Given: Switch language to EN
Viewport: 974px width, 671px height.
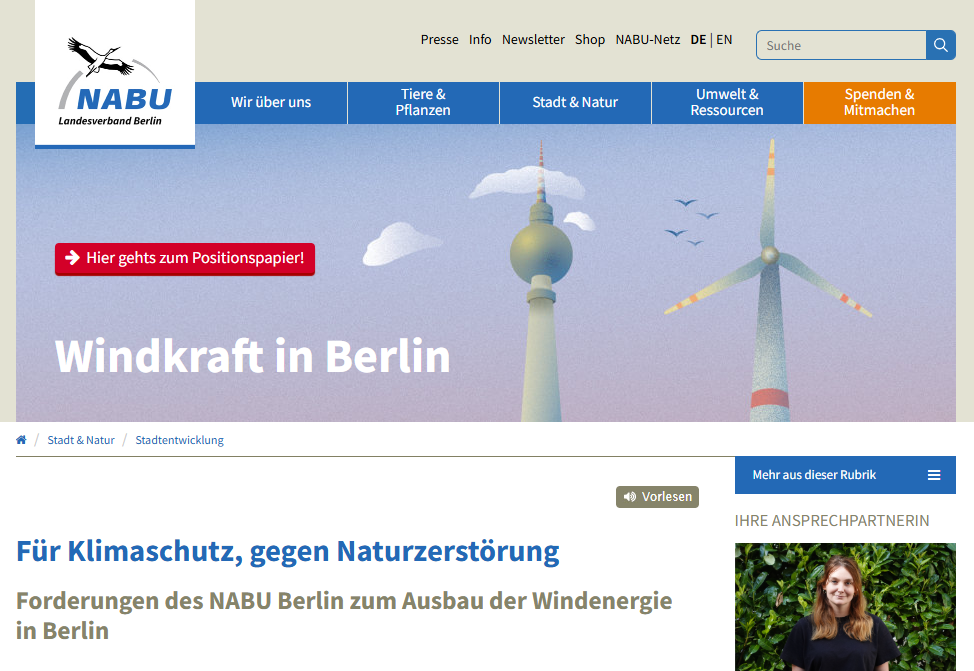Looking at the screenshot, I should pos(724,40).
